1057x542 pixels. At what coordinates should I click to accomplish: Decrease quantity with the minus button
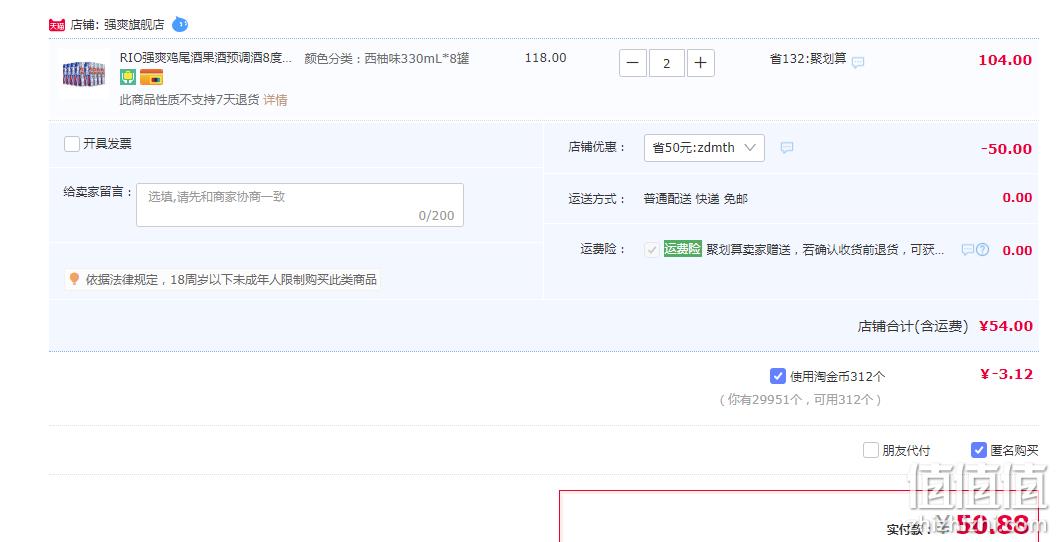point(632,63)
